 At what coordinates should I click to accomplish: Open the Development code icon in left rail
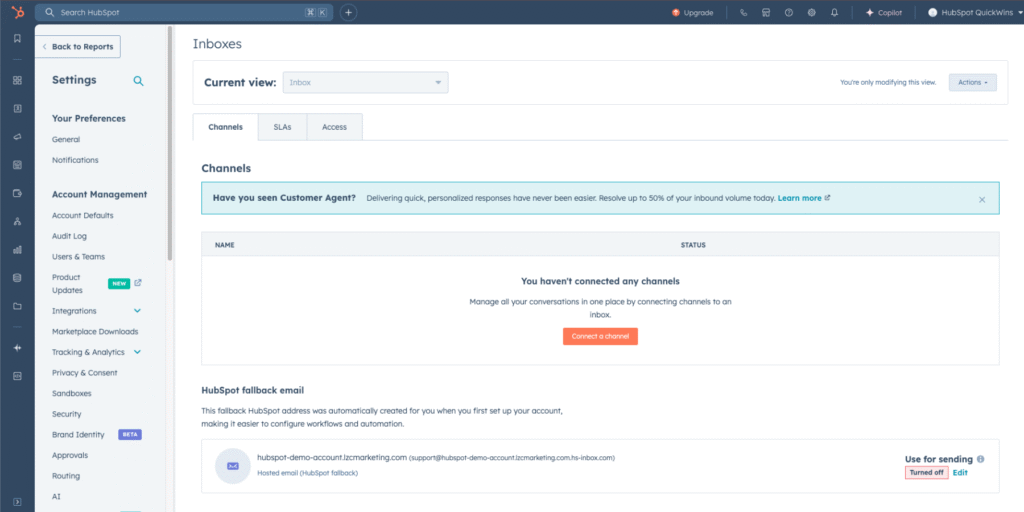(18, 376)
